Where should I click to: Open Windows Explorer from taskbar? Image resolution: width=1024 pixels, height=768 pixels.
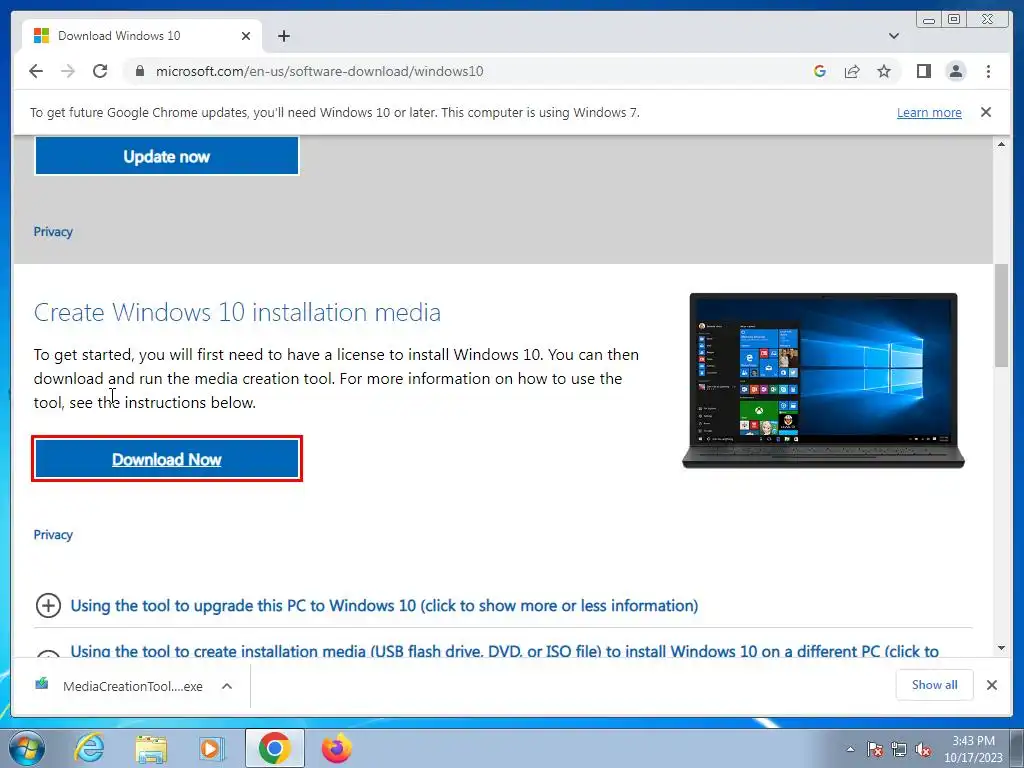151,748
